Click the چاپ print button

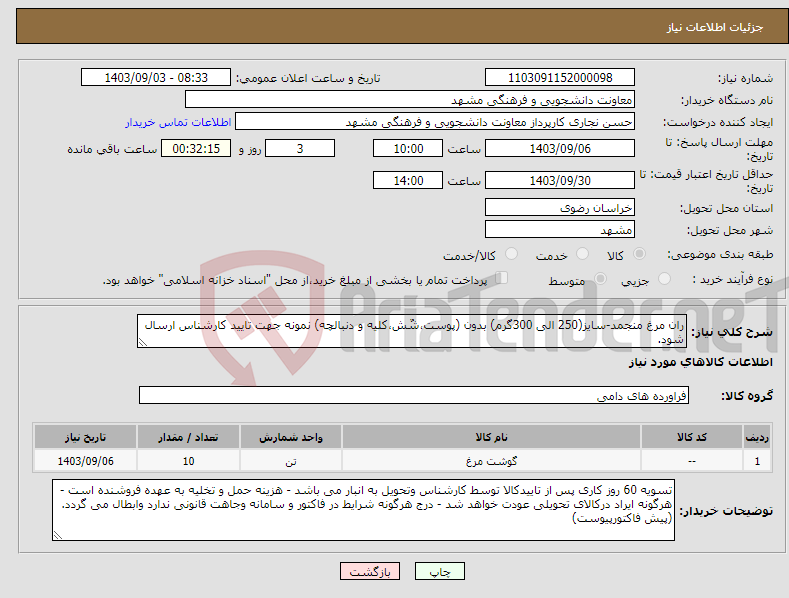tap(439, 571)
